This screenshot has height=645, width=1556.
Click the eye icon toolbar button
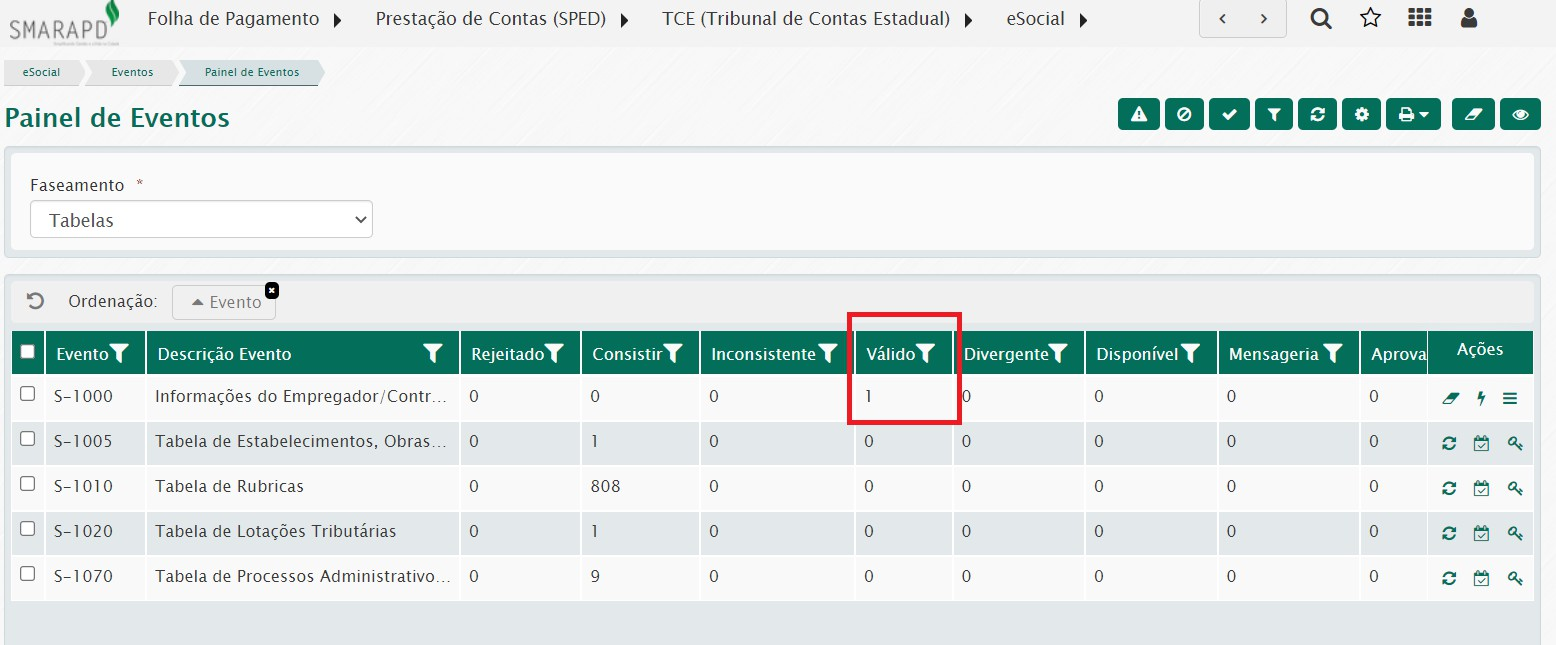click(x=1520, y=115)
